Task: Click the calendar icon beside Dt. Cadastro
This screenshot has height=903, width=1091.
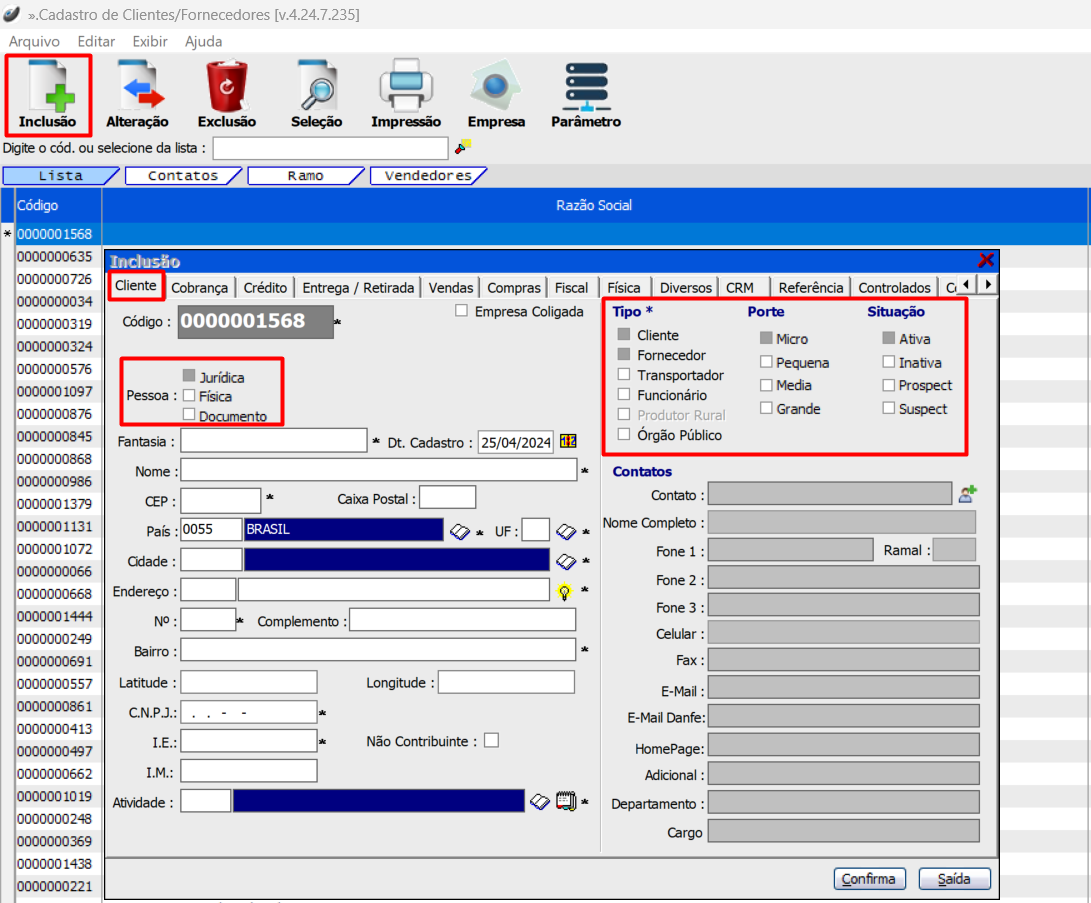Action: click(569, 442)
